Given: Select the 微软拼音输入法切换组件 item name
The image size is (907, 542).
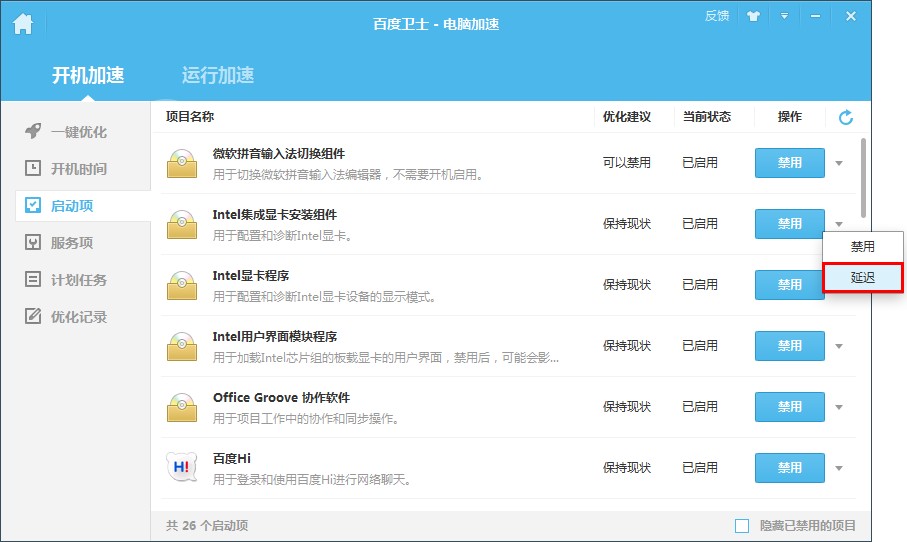Looking at the screenshot, I should [x=279, y=154].
